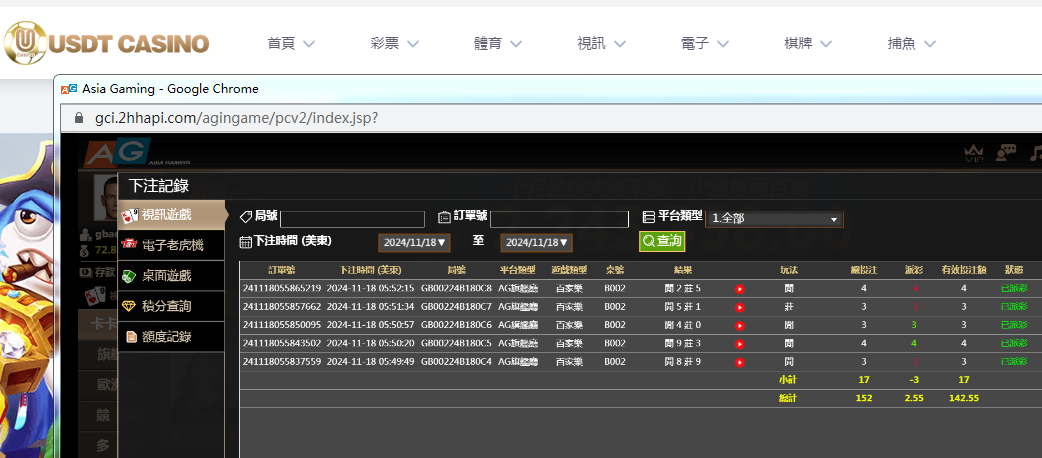
Task: Play video replay for round GB00224B180C4
Action: tap(740, 362)
